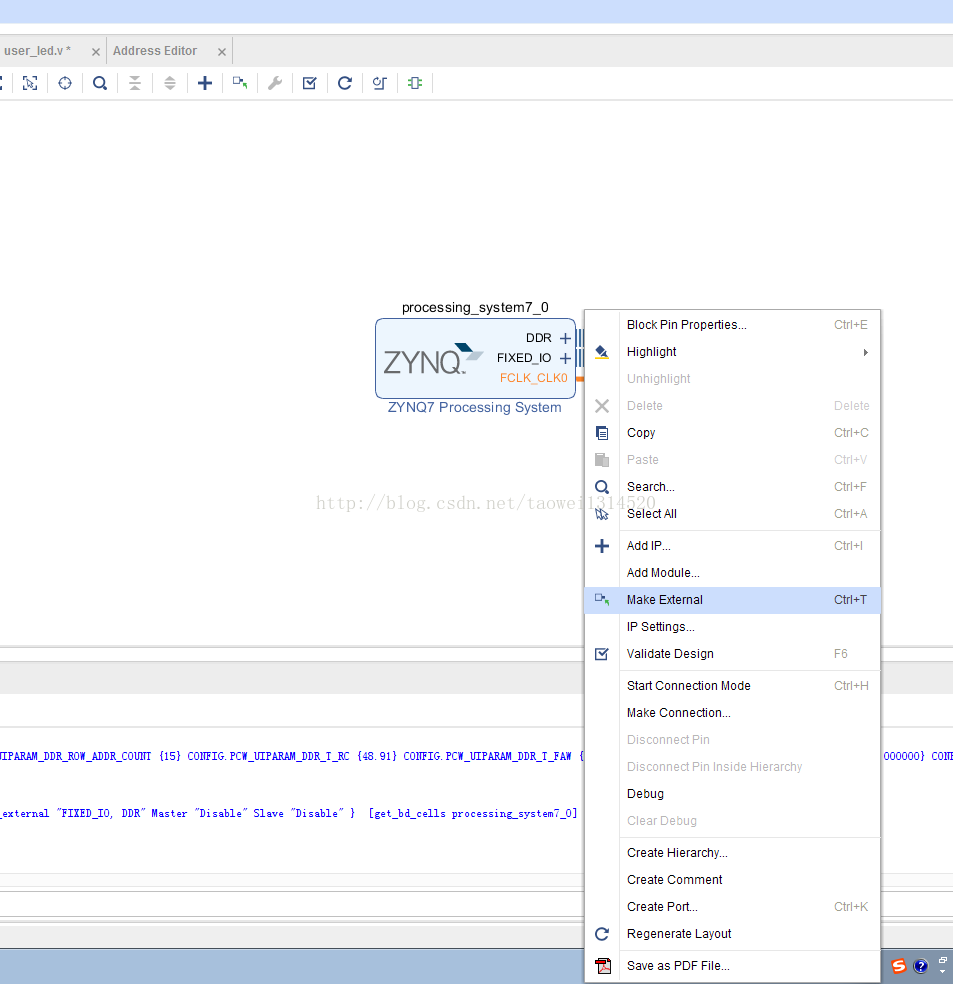
Task: Choose Search... in the context menu
Action: point(733,486)
